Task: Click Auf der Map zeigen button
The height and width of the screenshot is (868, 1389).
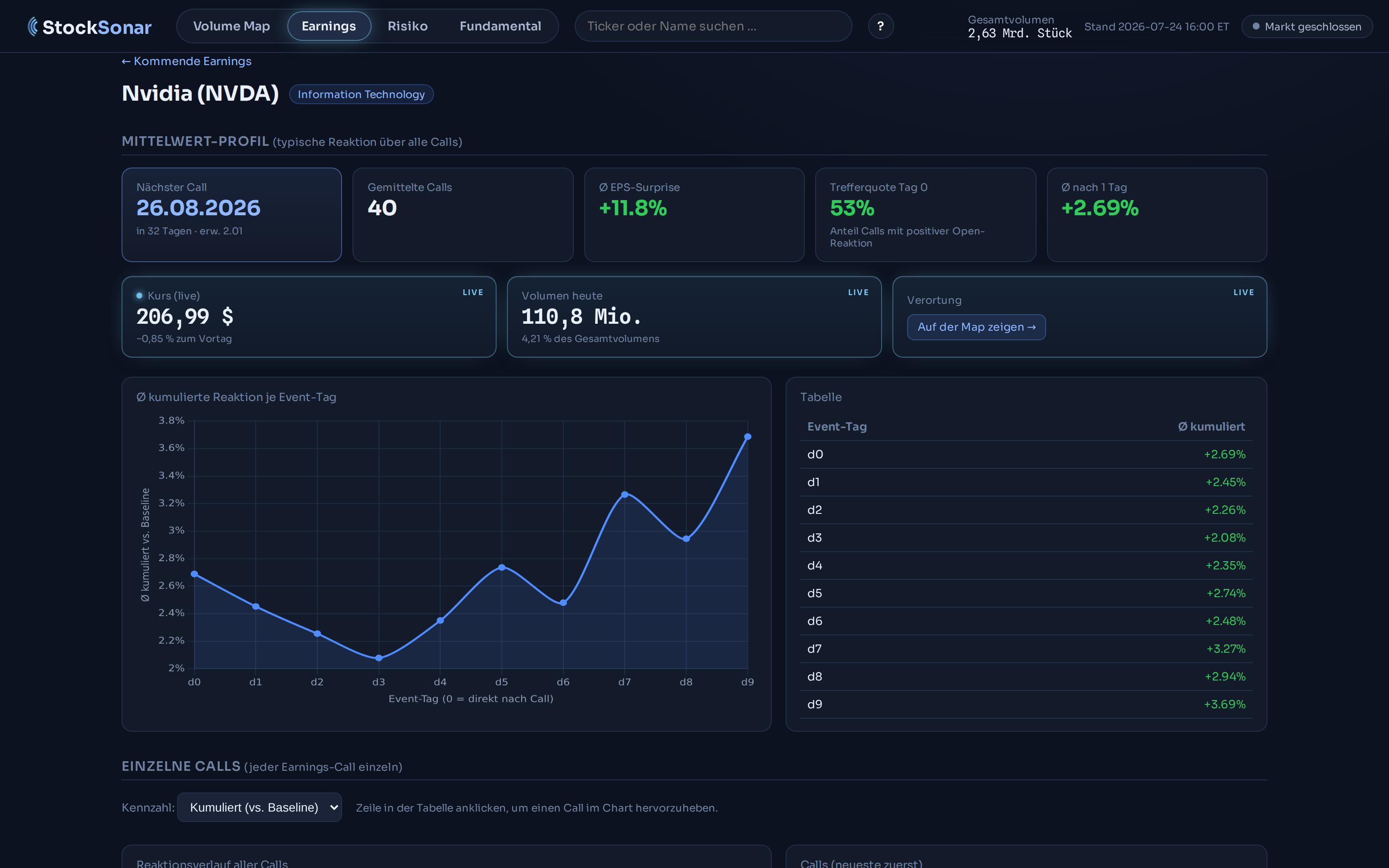Action: (976, 327)
